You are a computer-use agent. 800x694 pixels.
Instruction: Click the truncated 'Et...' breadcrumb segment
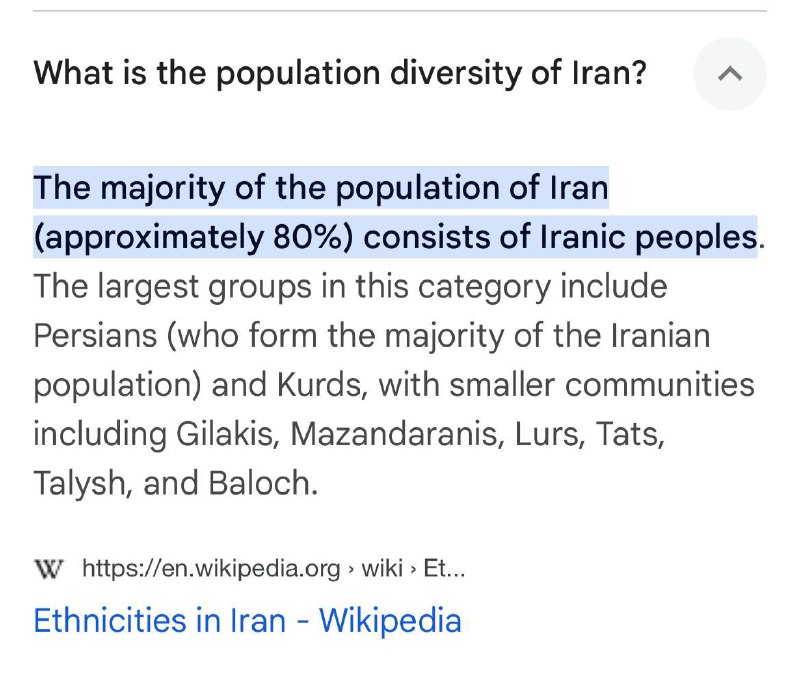coord(444,568)
